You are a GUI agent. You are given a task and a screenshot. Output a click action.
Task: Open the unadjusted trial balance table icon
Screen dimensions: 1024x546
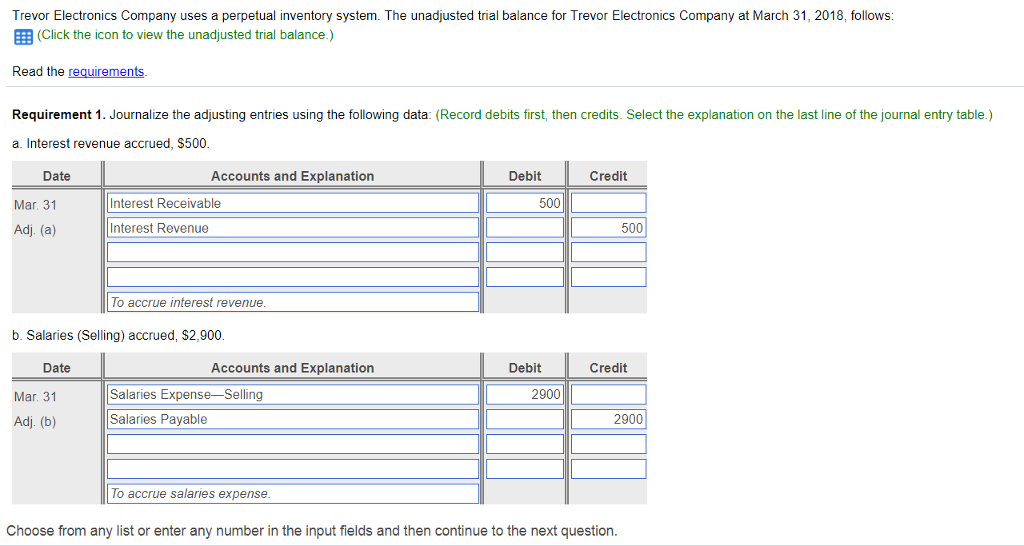23,37
